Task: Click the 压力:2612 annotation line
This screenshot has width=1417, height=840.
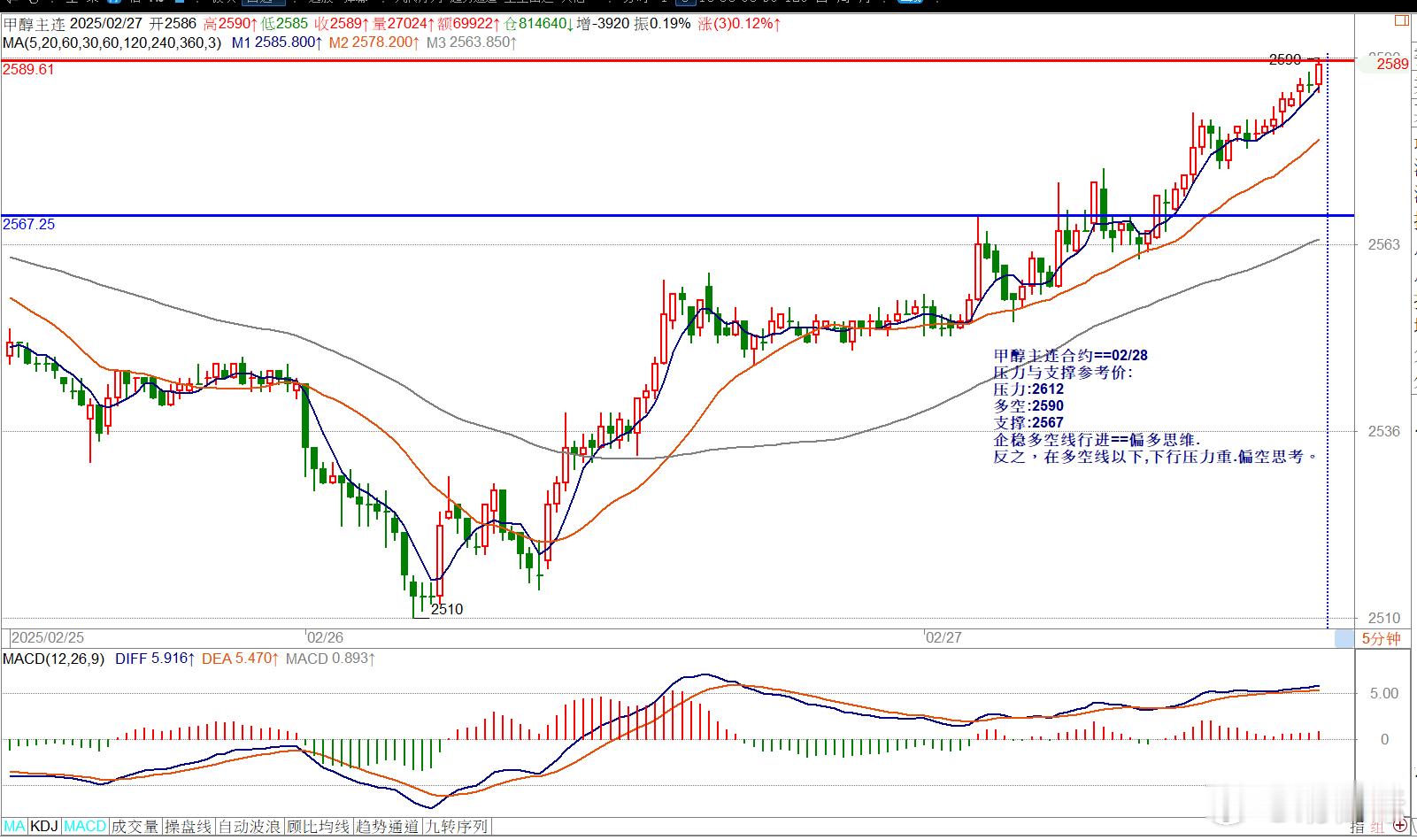Action: pyautogui.click(x=1028, y=389)
